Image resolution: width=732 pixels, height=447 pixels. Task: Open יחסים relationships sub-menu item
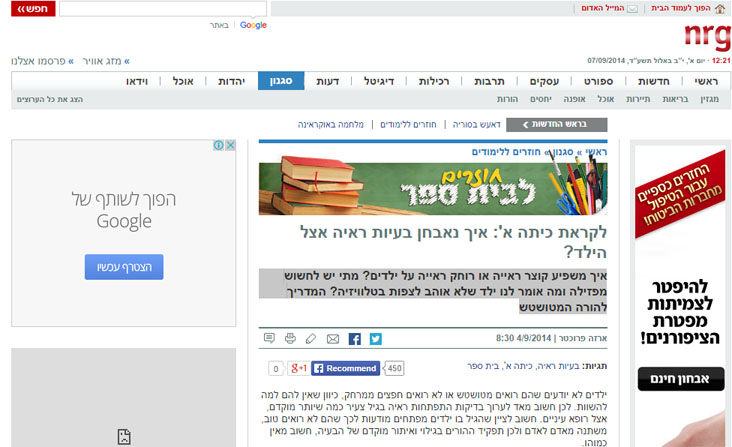tap(541, 99)
